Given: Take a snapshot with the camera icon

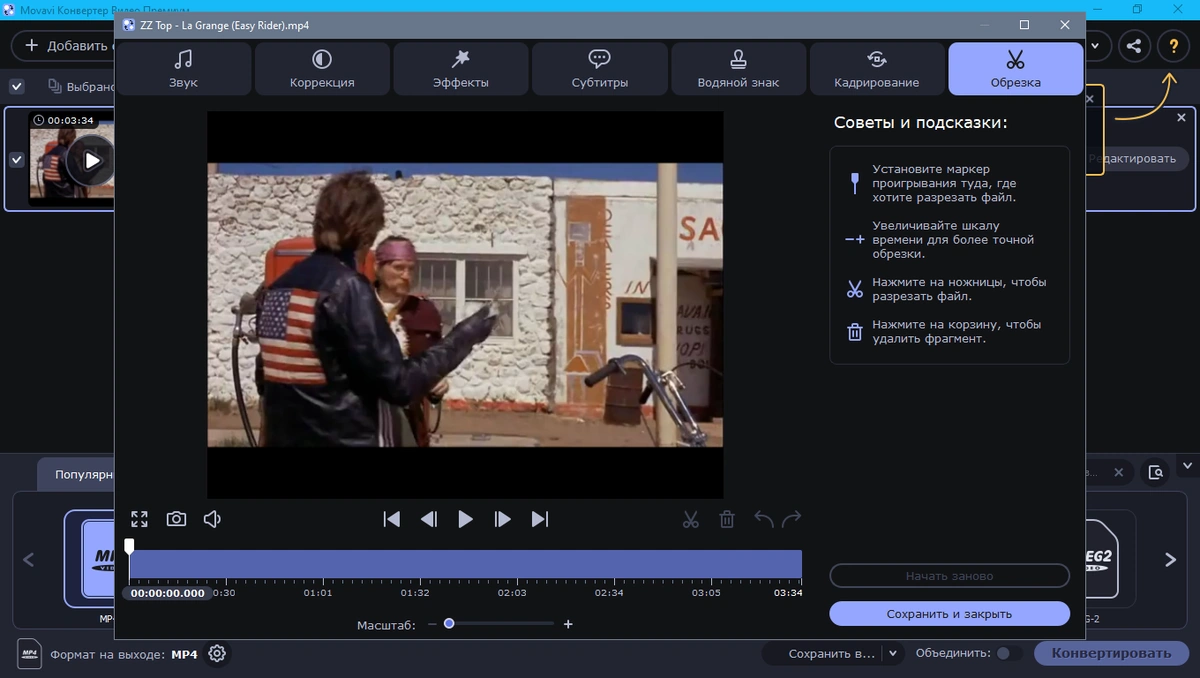Looking at the screenshot, I should tap(176, 519).
